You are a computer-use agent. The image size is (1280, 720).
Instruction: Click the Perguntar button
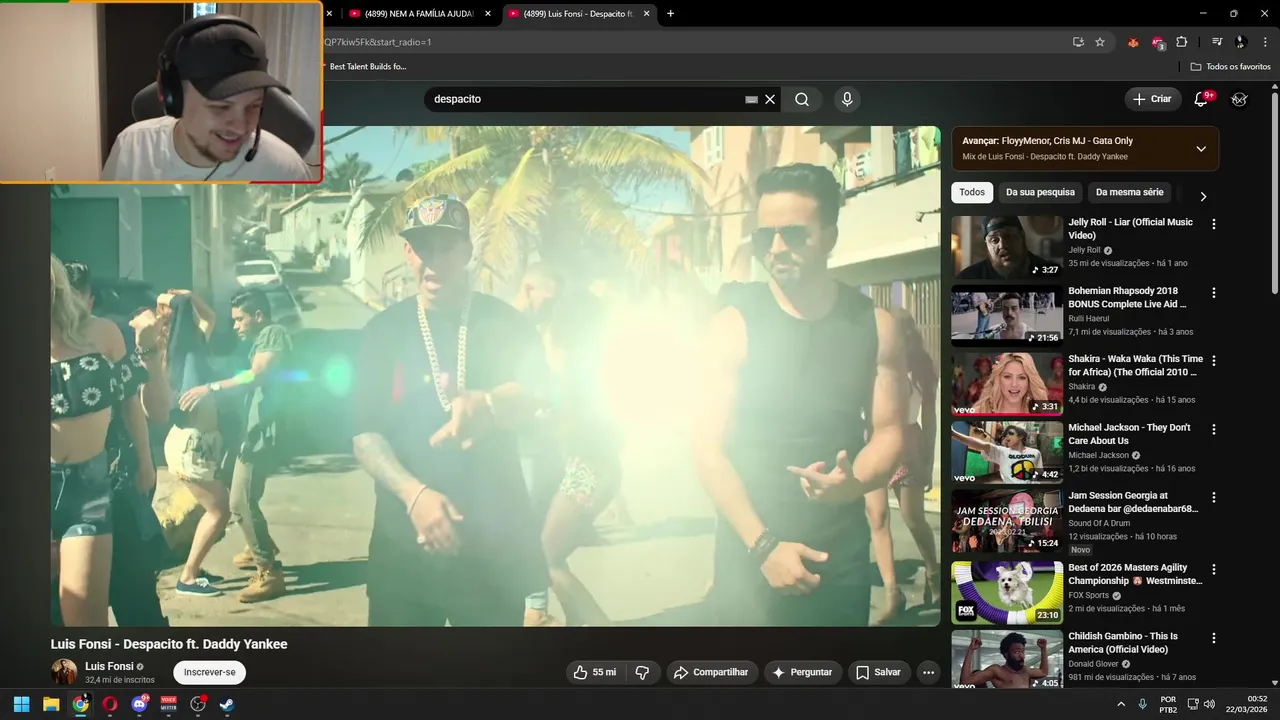tap(802, 672)
